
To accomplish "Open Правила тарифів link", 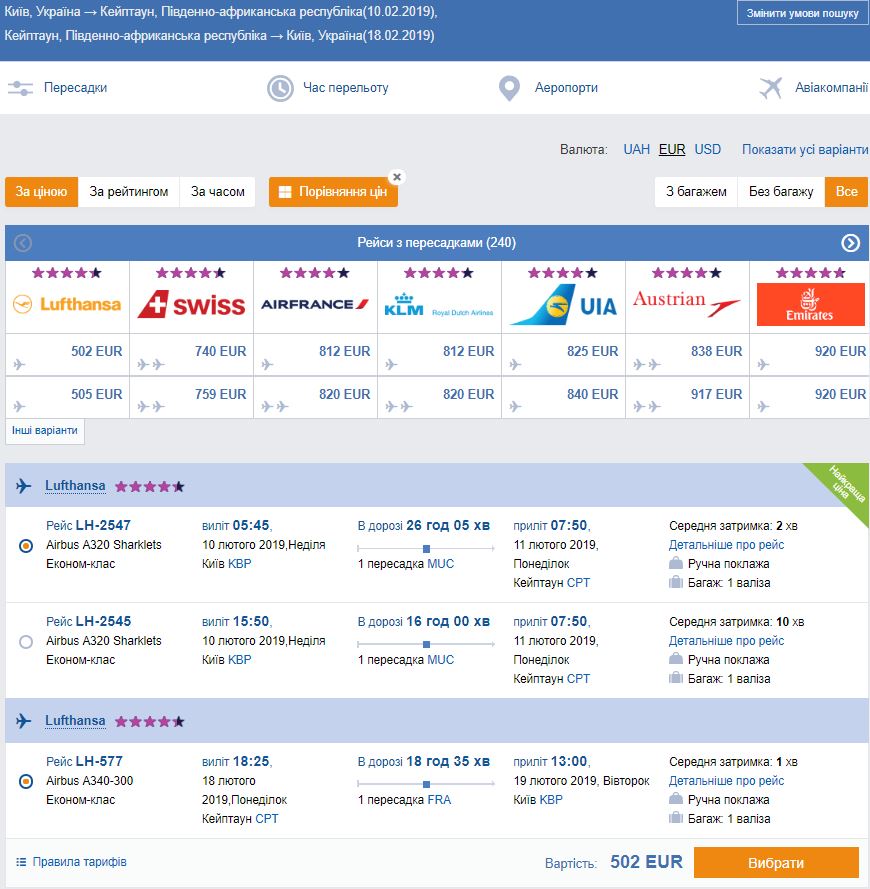I will tap(79, 862).
